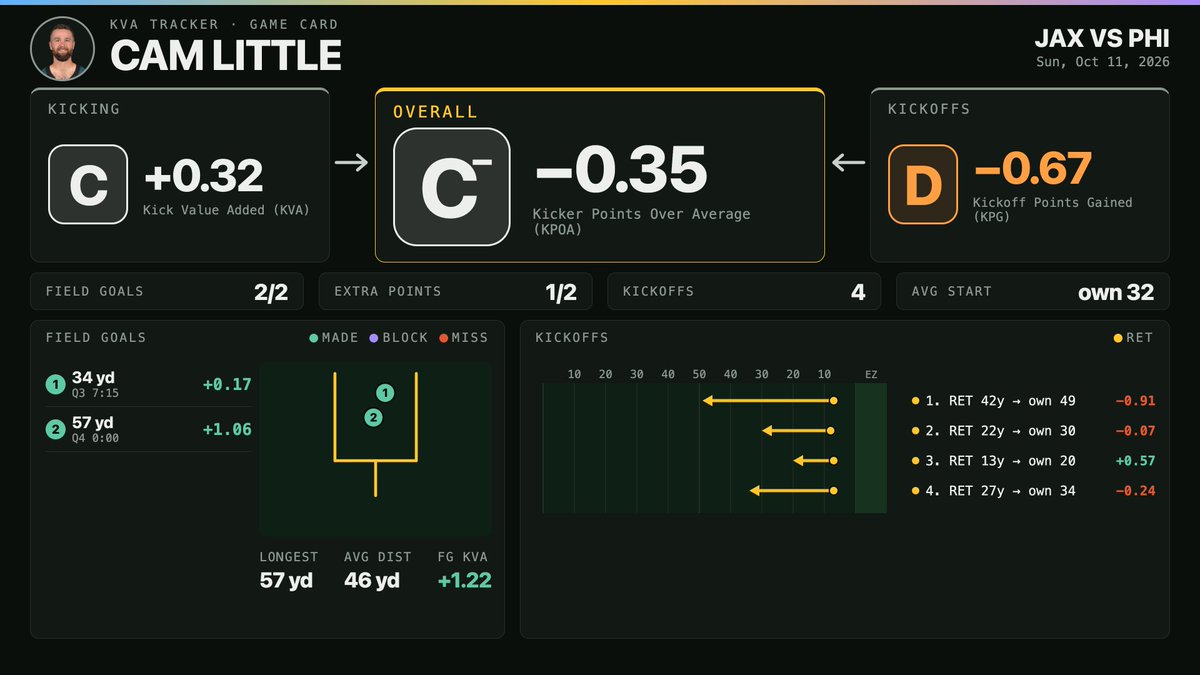Image resolution: width=1200 pixels, height=675 pixels.
Task: Click the EZ end zone label on field chart
Action: (x=871, y=374)
